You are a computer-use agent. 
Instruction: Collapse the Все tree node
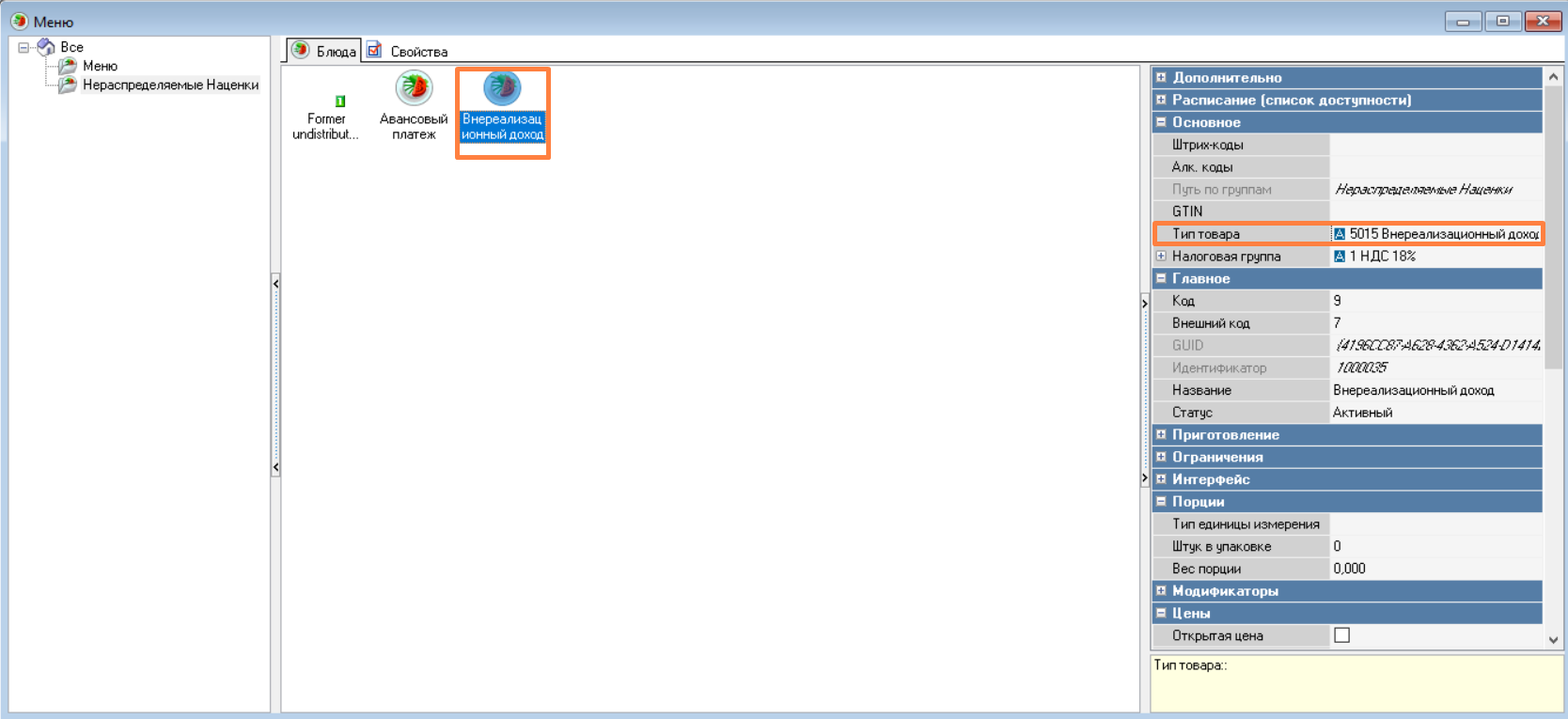point(24,47)
